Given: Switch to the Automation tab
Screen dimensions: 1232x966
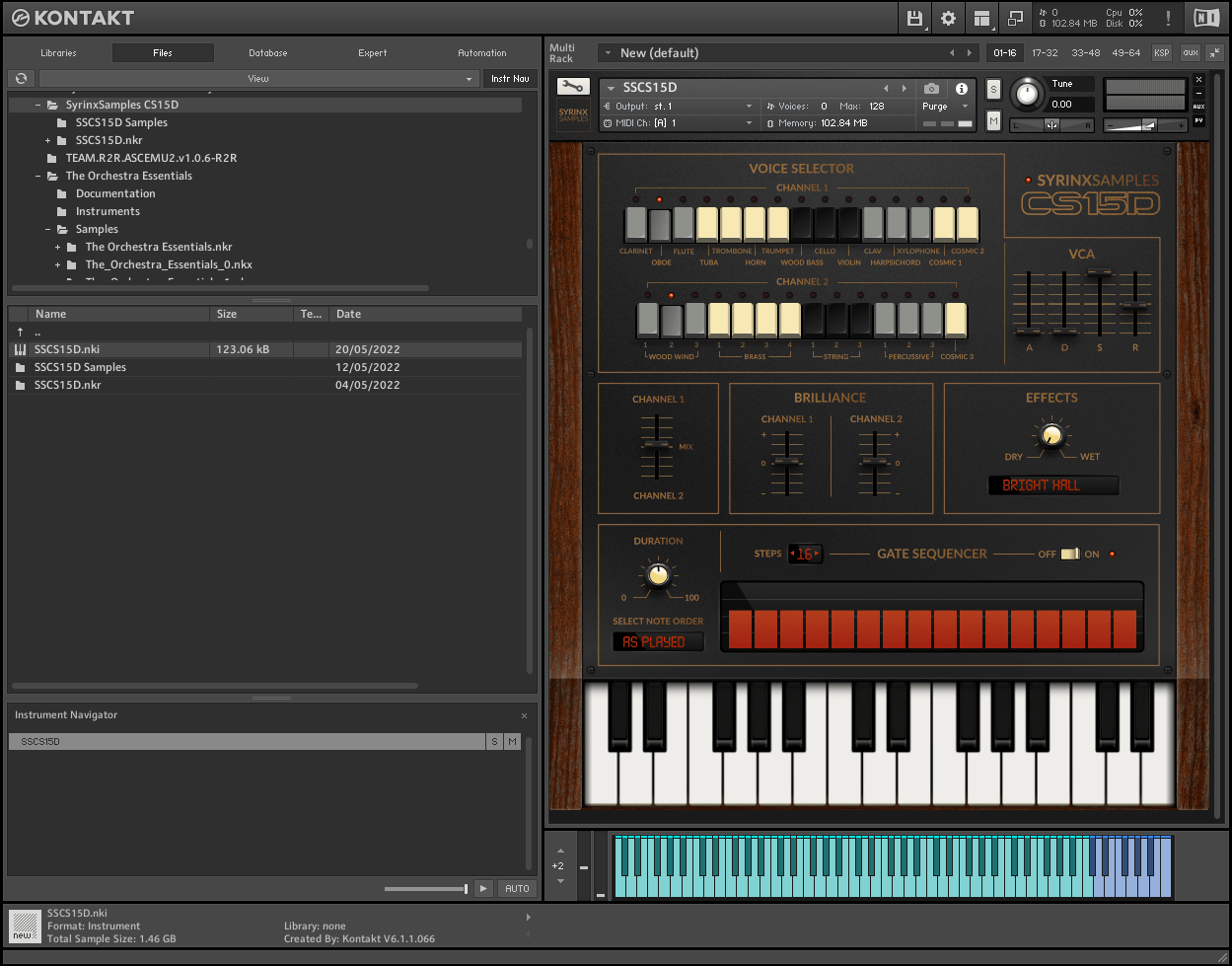Looking at the screenshot, I should pyautogui.click(x=482, y=53).
